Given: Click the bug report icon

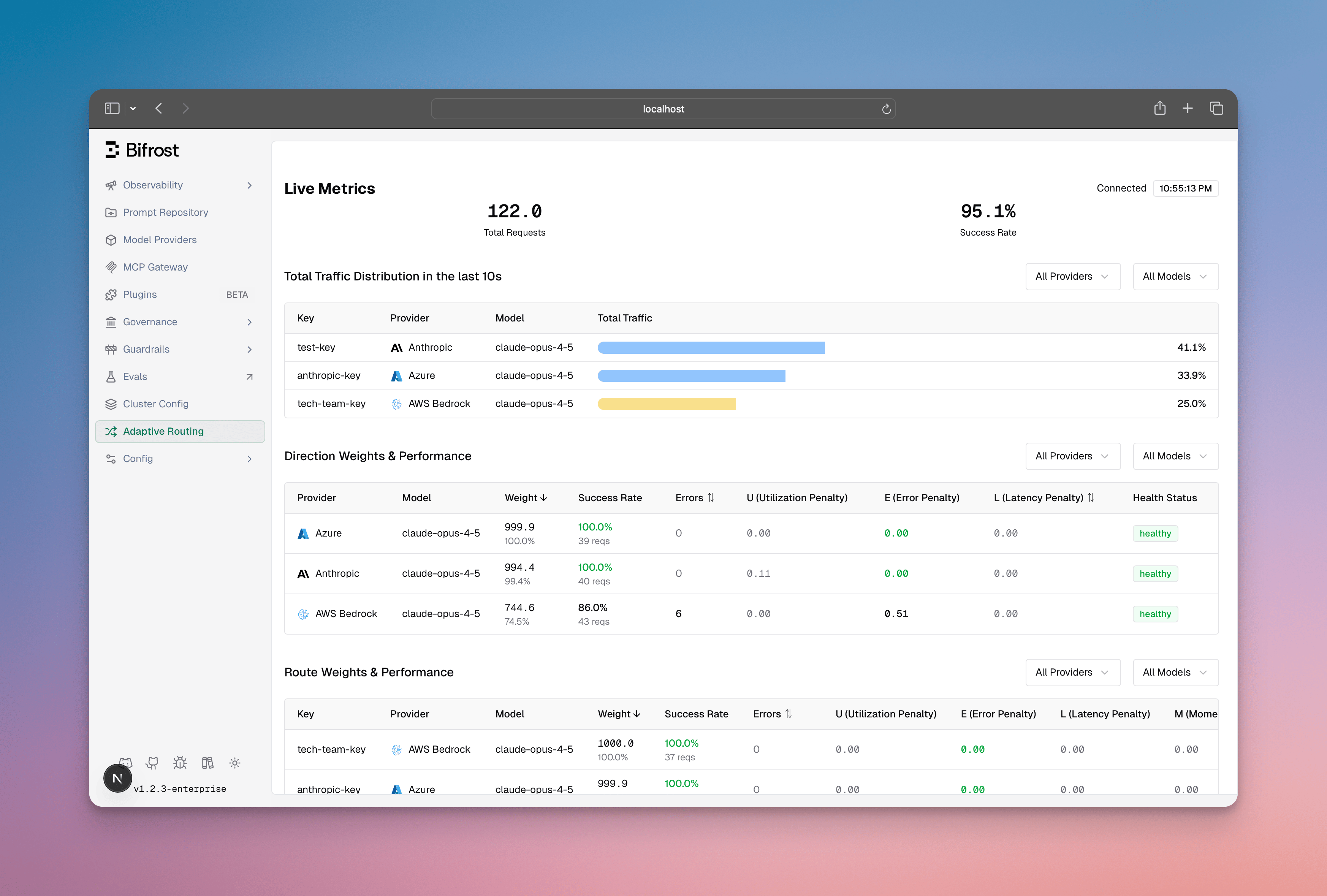Looking at the screenshot, I should click(x=180, y=763).
